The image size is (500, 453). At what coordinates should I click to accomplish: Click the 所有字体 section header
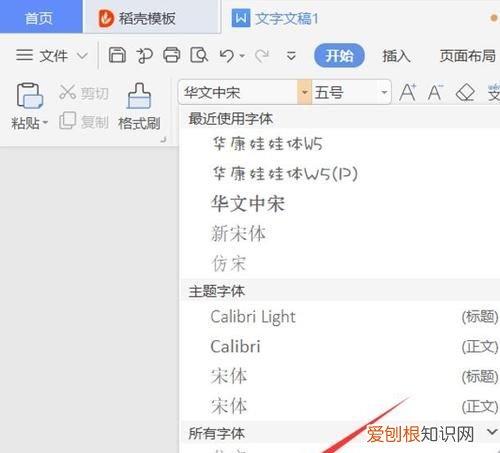click(217, 433)
